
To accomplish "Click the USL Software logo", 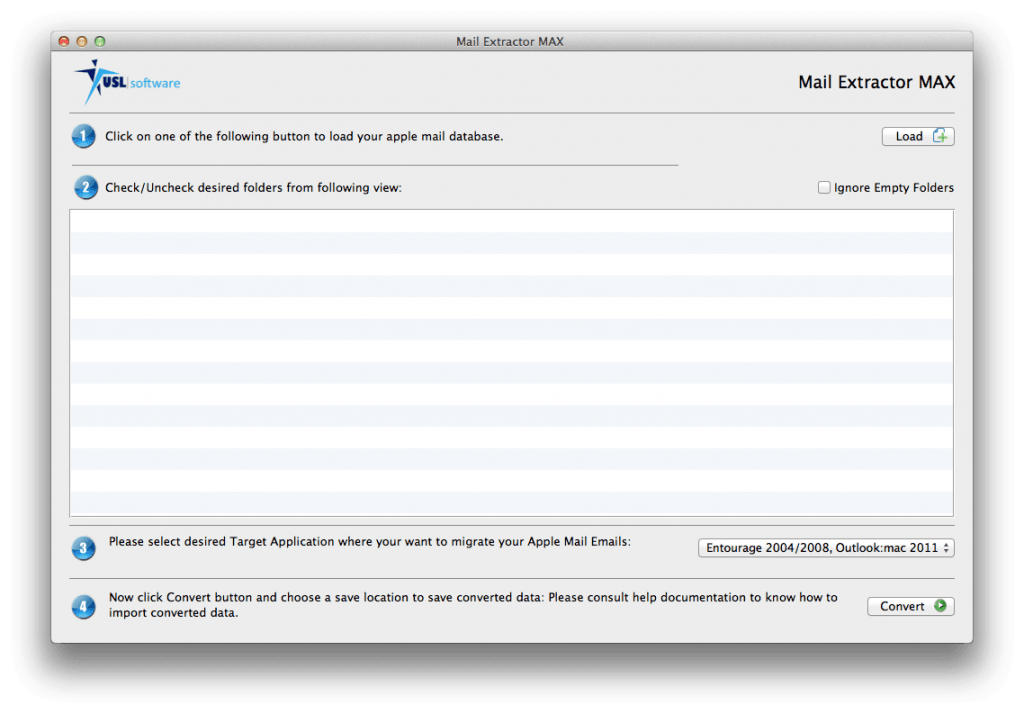I will point(126,81).
